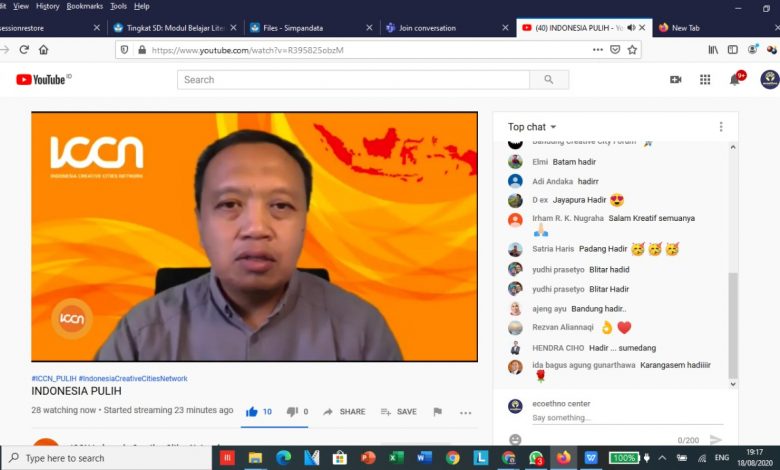The height and width of the screenshot is (470, 780).
Task: Click Satria Haris chat username
Action: pos(553,249)
